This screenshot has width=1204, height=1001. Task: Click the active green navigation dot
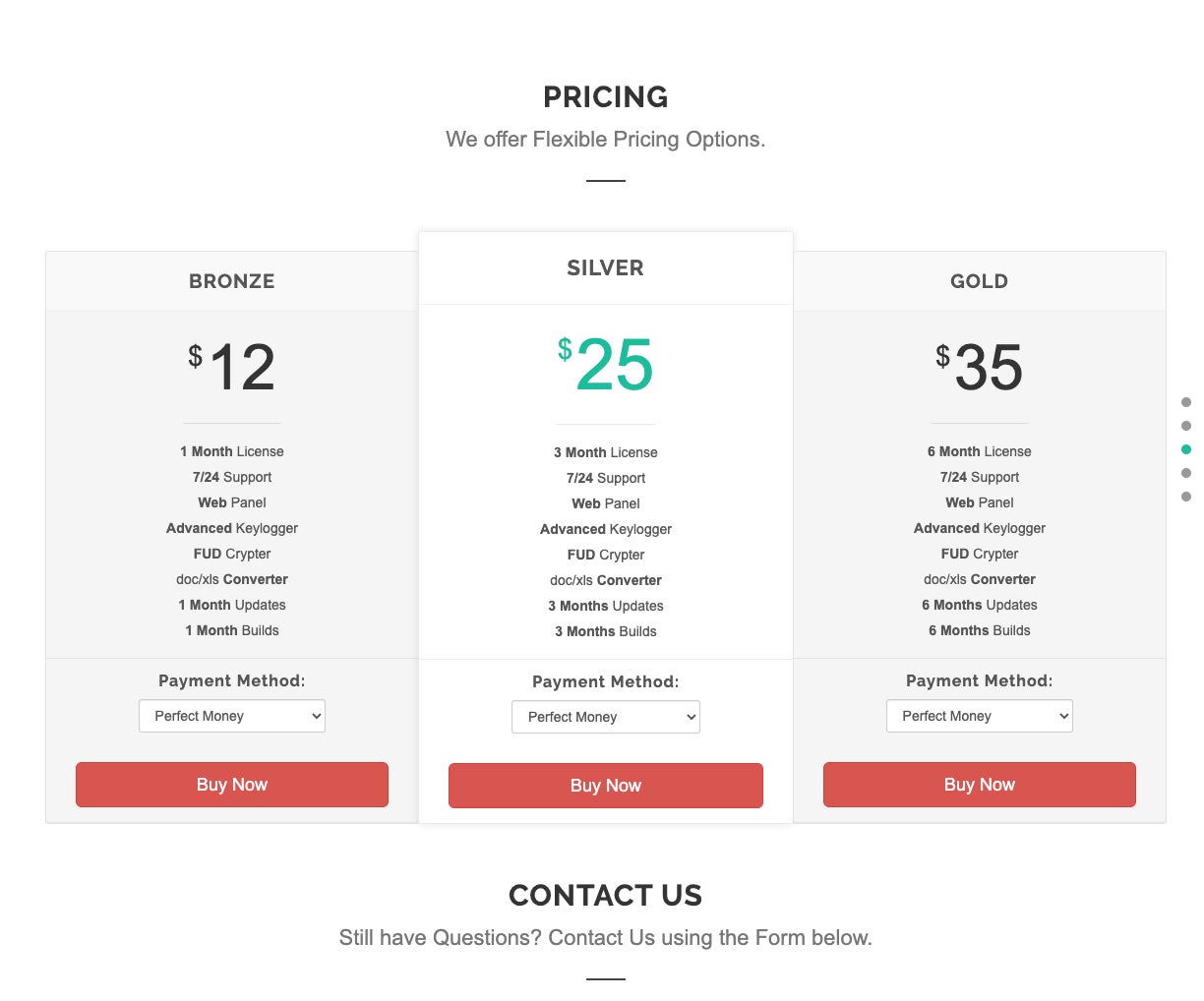click(x=1186, y=449)
